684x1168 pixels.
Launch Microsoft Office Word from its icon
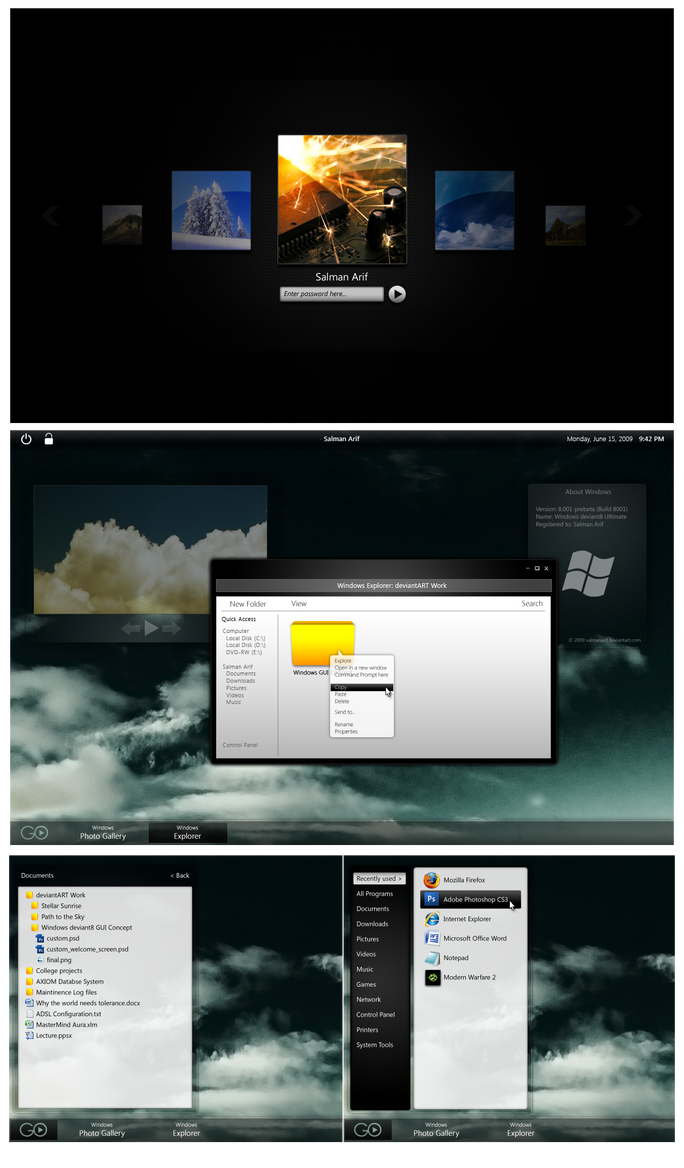click(x=431, y=938)
